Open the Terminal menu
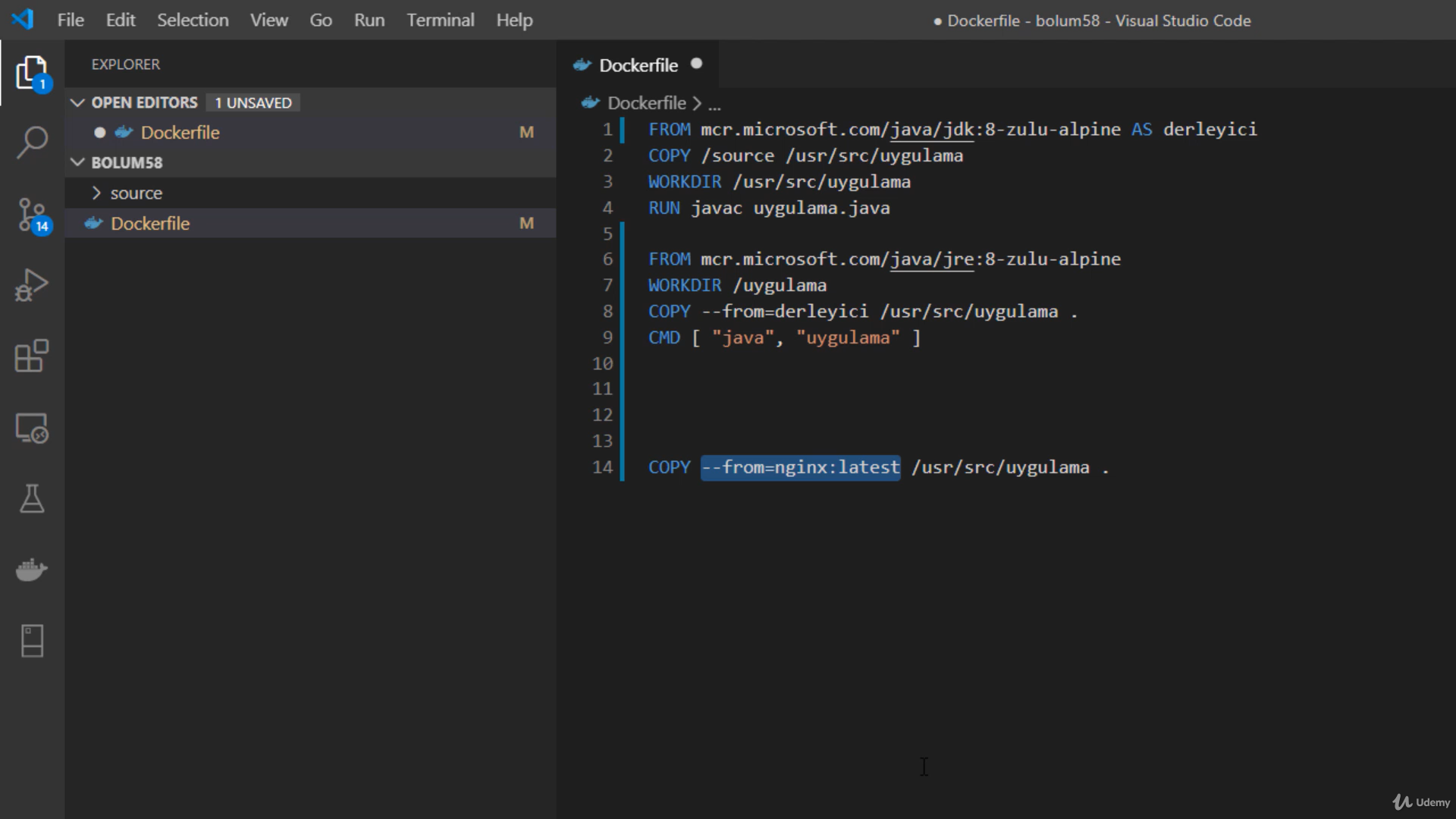 coord(441,20)
